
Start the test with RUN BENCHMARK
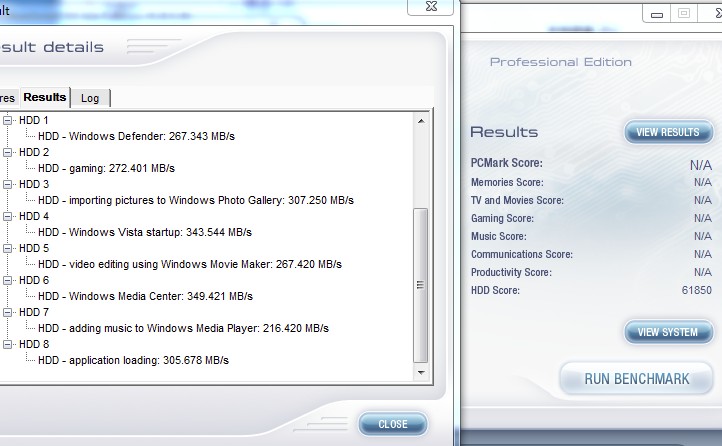tap(637, 379)
